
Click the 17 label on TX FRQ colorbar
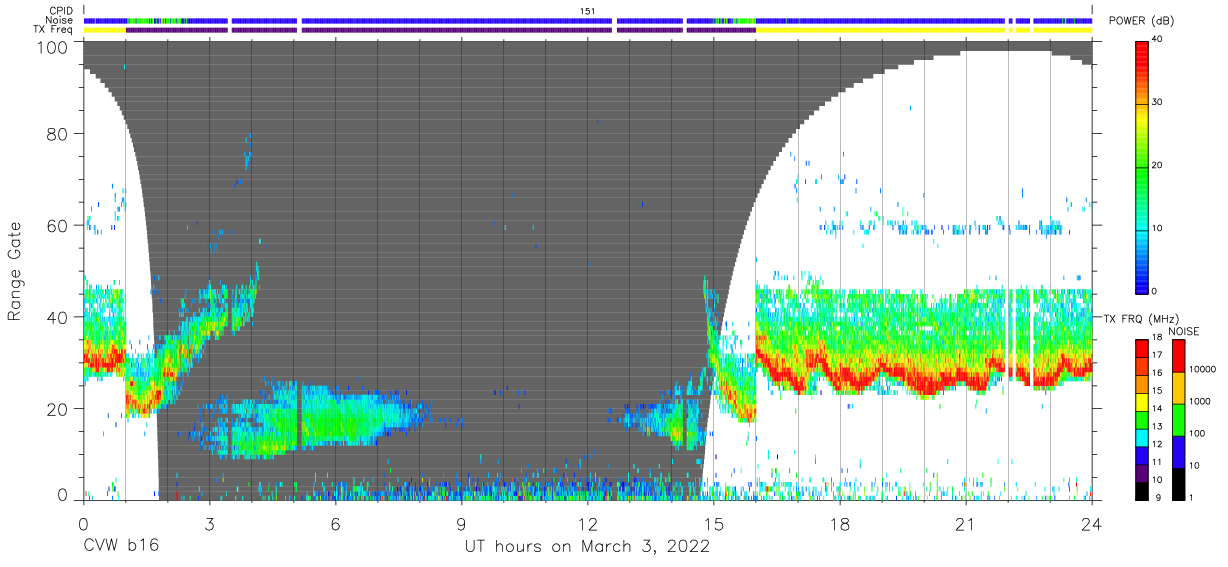coord(1156,355)
